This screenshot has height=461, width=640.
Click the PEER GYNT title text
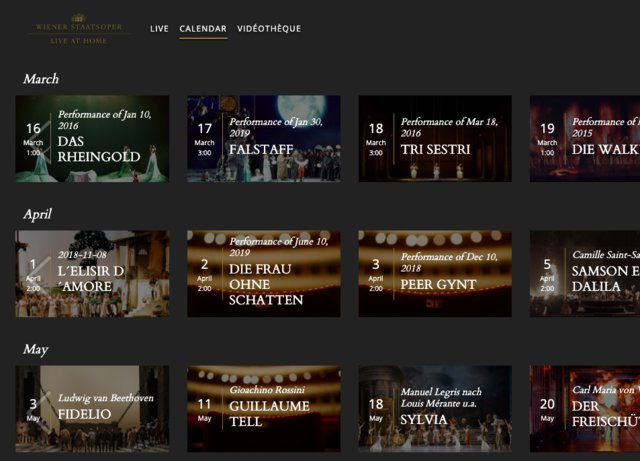(438, 285)
